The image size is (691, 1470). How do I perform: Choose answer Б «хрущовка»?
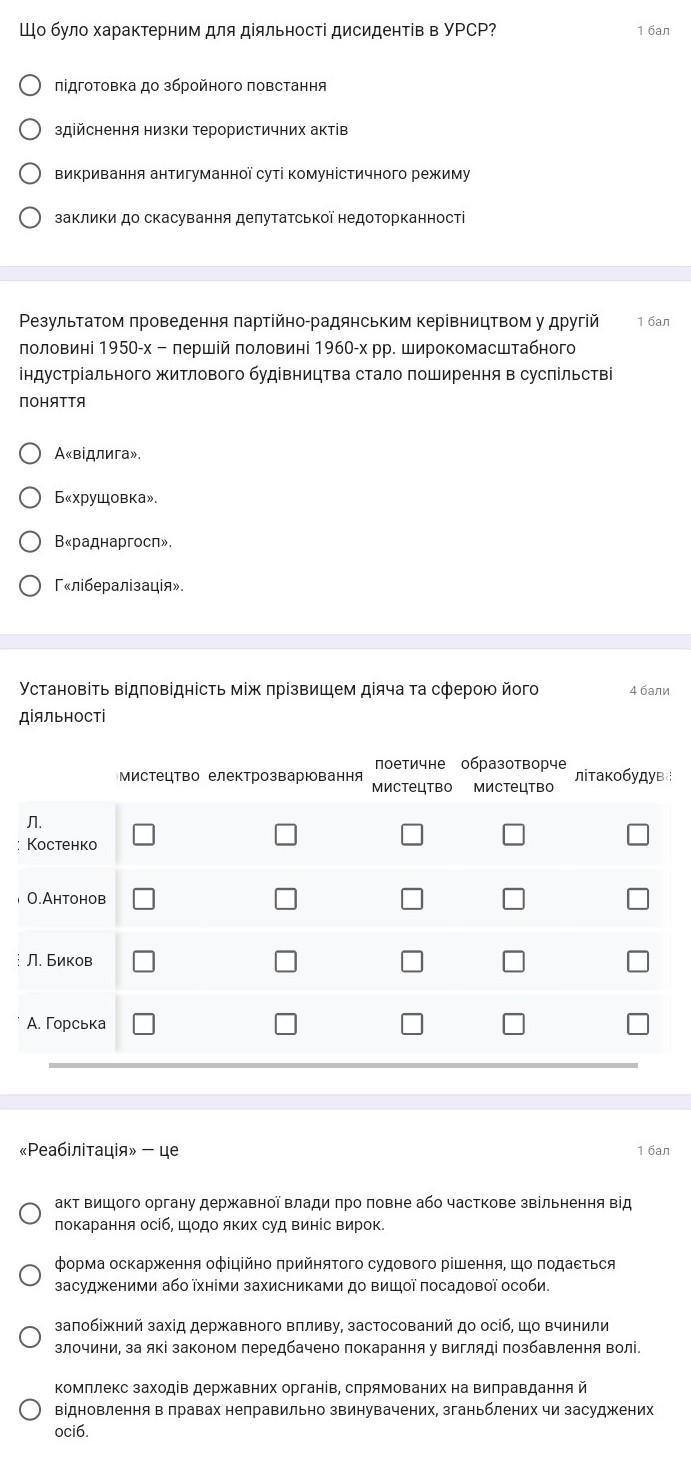[x=31, y=498]
